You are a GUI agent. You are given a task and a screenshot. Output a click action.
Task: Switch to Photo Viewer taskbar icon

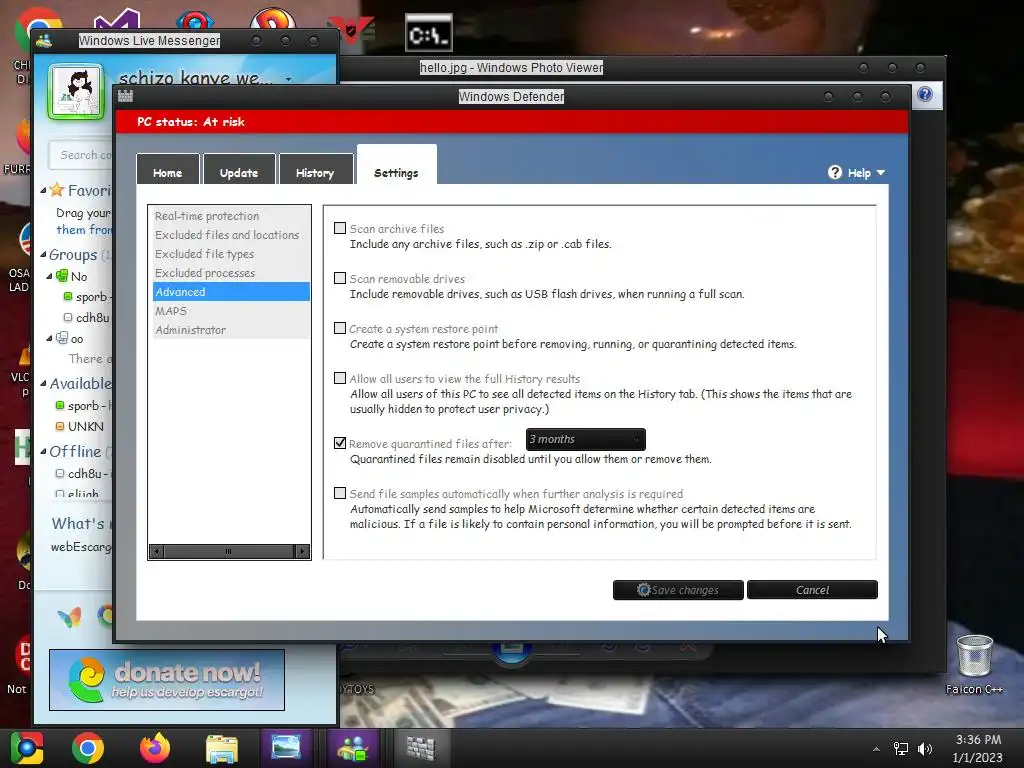(286, 748)
